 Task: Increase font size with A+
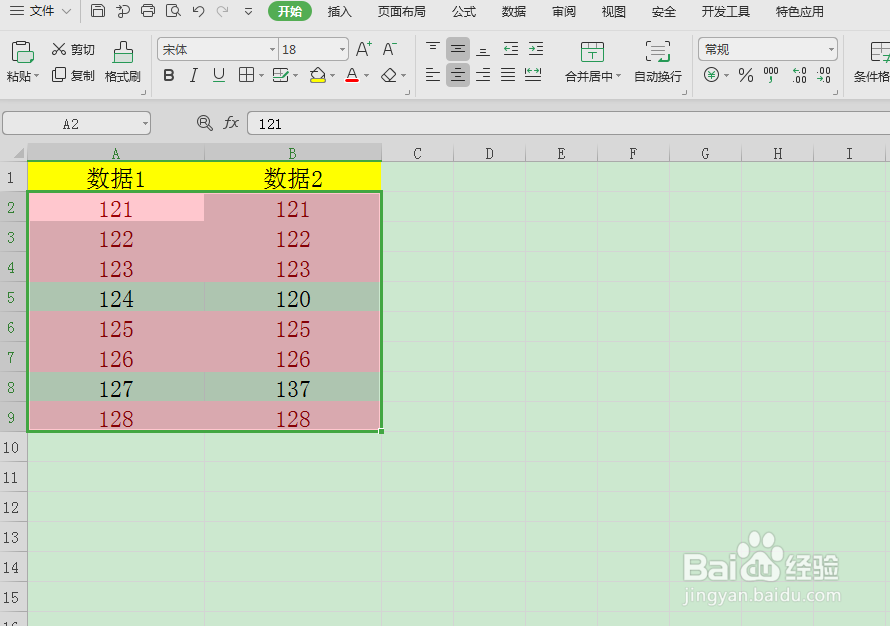pos(364,49)
